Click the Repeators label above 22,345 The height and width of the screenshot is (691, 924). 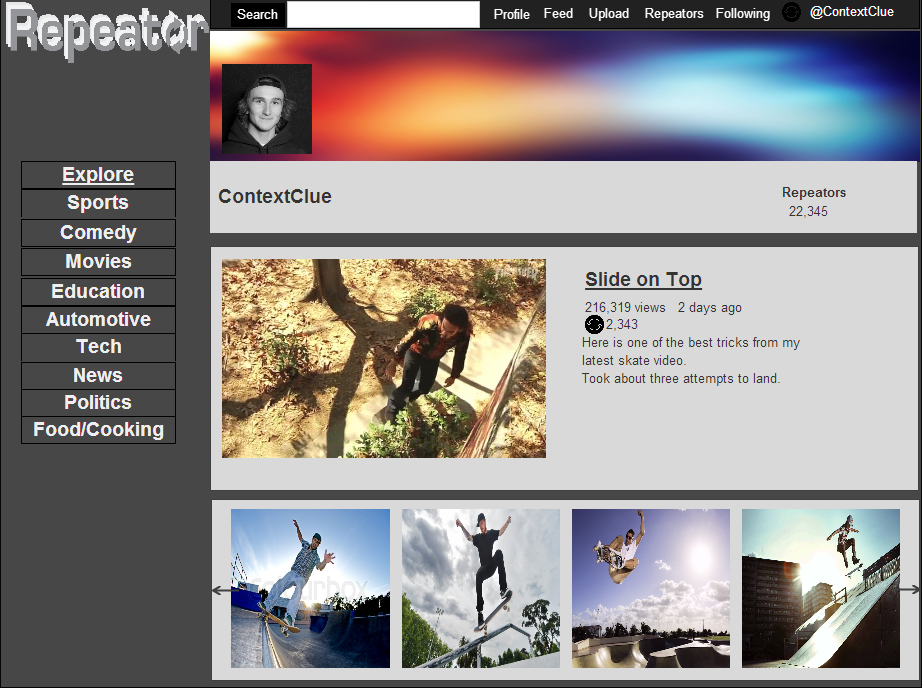click(x=814, y=193)
